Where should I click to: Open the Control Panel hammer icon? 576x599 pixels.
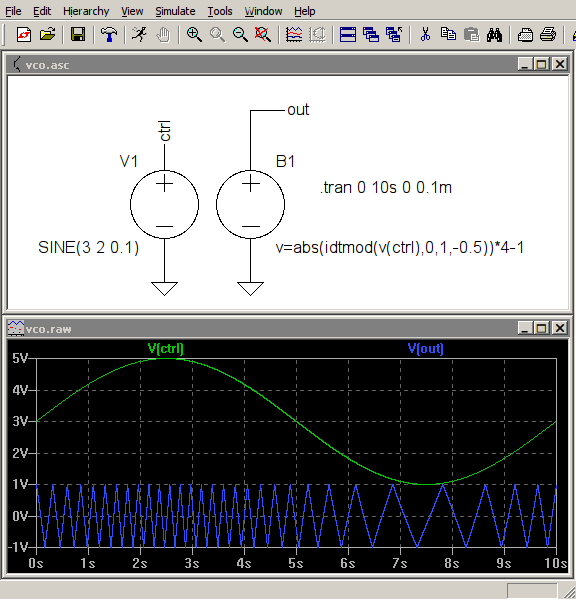coord(109,35)
